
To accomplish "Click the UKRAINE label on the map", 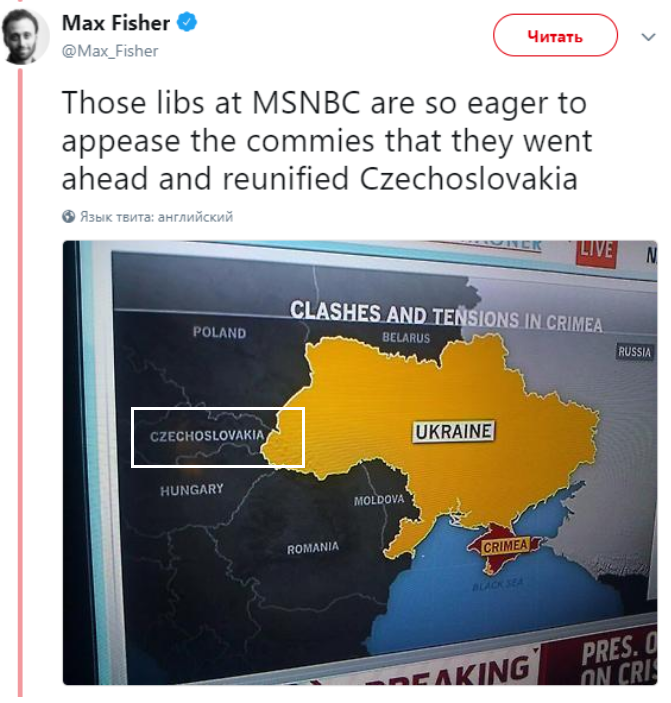I will [x=453, y=432].
